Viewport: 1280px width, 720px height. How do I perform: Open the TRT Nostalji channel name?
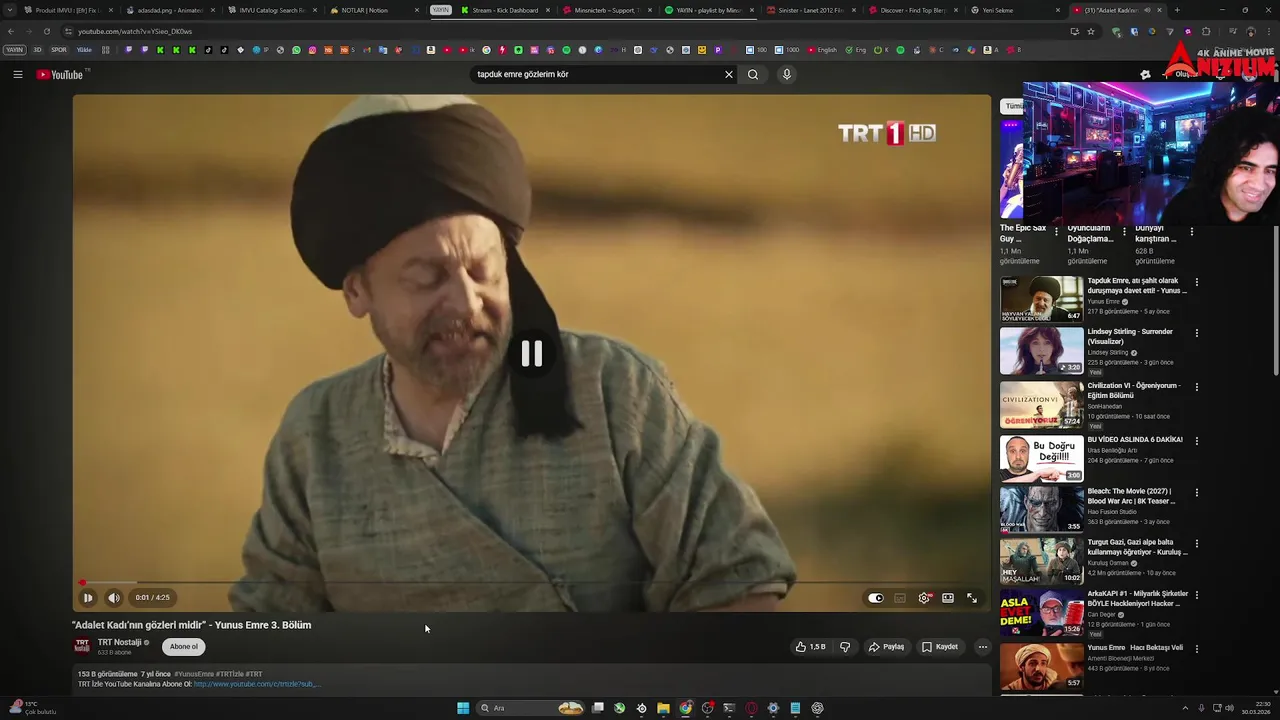click(119, 642)
